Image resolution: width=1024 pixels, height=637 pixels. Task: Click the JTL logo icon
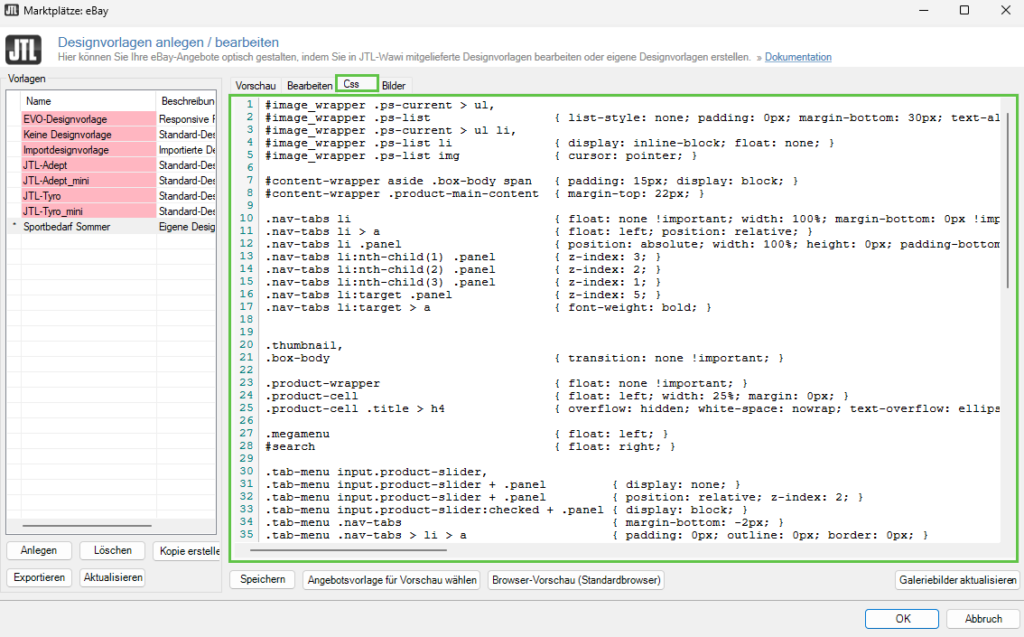pyautogui.click(x=24, y=49)
